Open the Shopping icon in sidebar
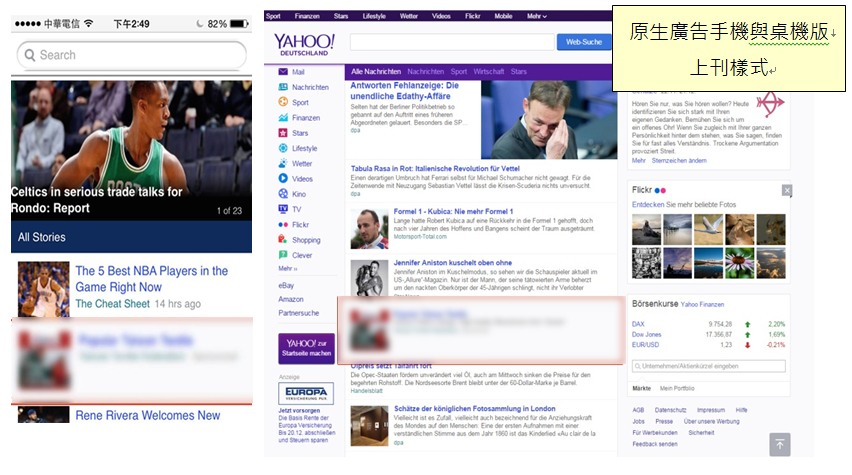 283,239
